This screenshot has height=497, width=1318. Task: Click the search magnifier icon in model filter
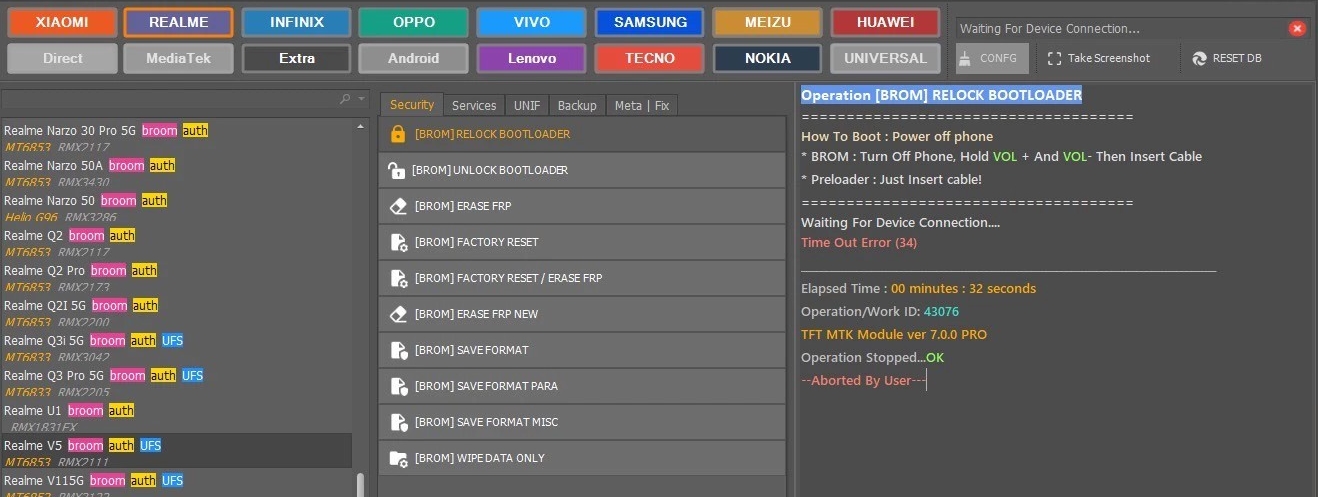pyautogui.click(x=346, y=99)
